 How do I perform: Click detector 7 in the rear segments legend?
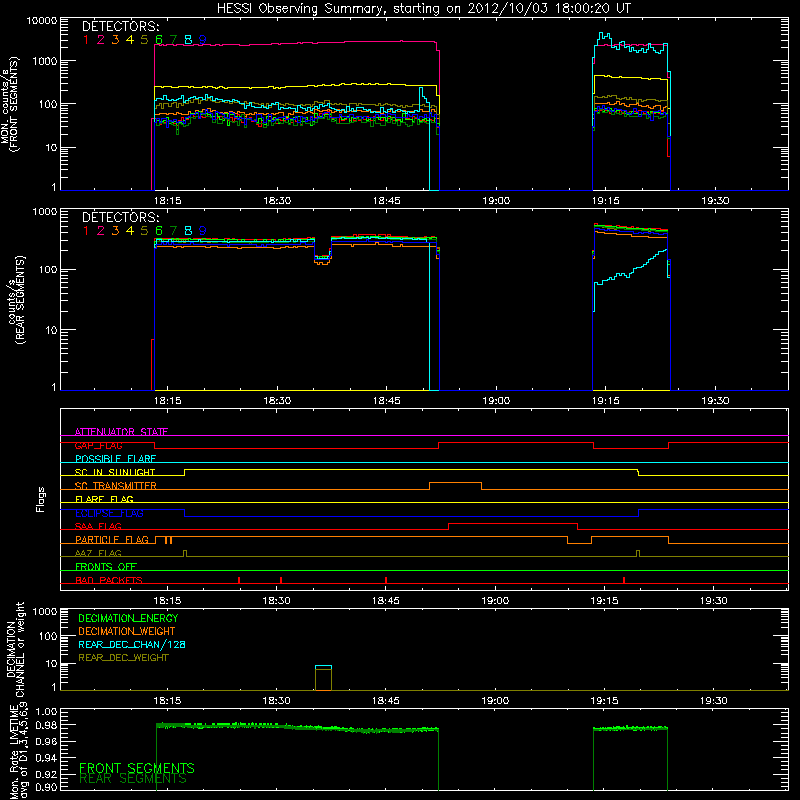click(x=173, y=231)
